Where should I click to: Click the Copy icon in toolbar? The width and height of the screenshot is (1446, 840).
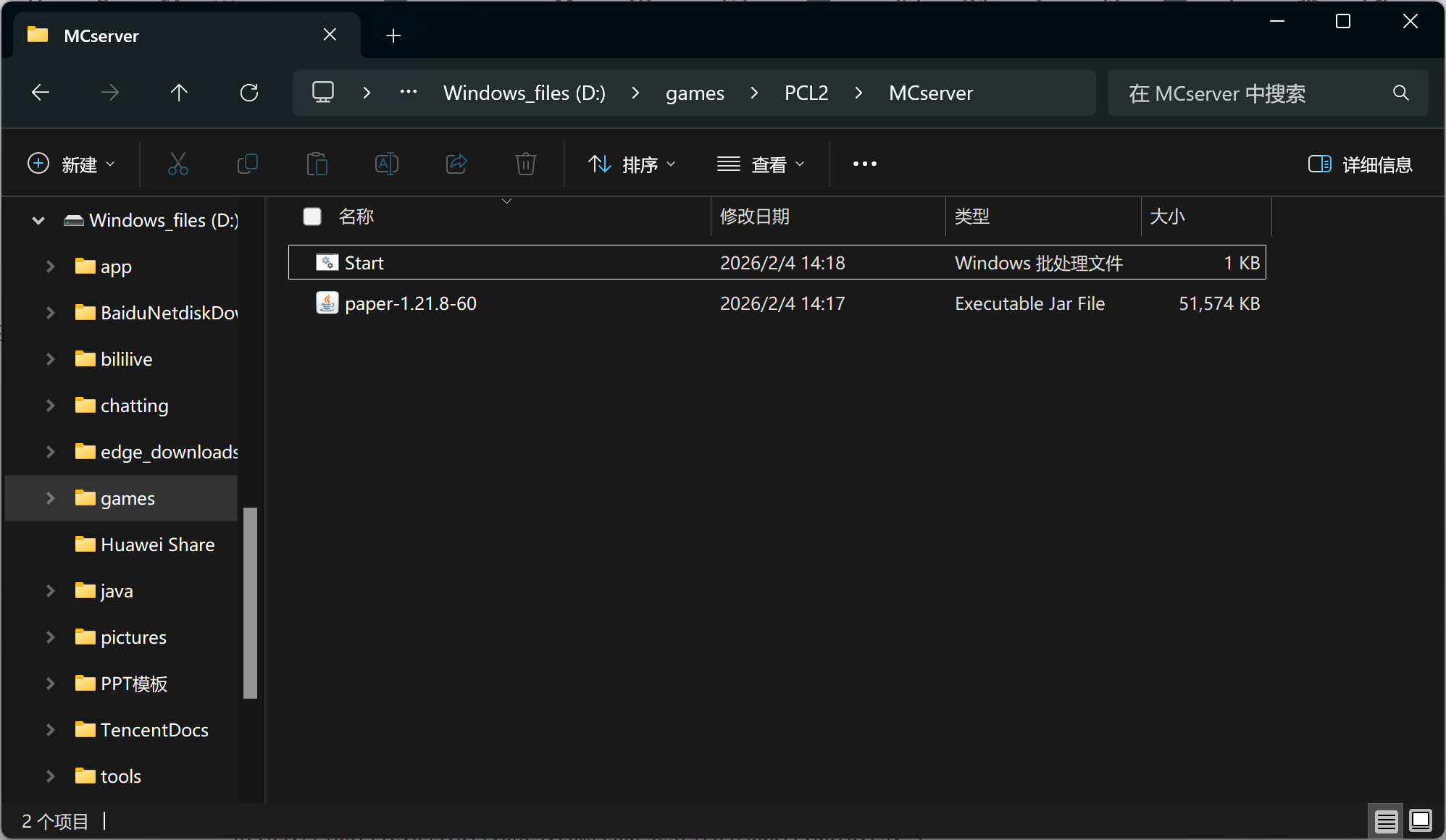pos(247,164)
